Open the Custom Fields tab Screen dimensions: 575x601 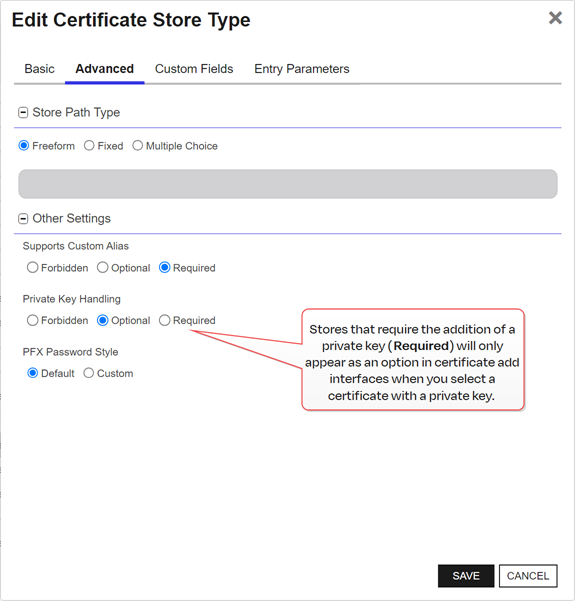[x=194, y=69]
